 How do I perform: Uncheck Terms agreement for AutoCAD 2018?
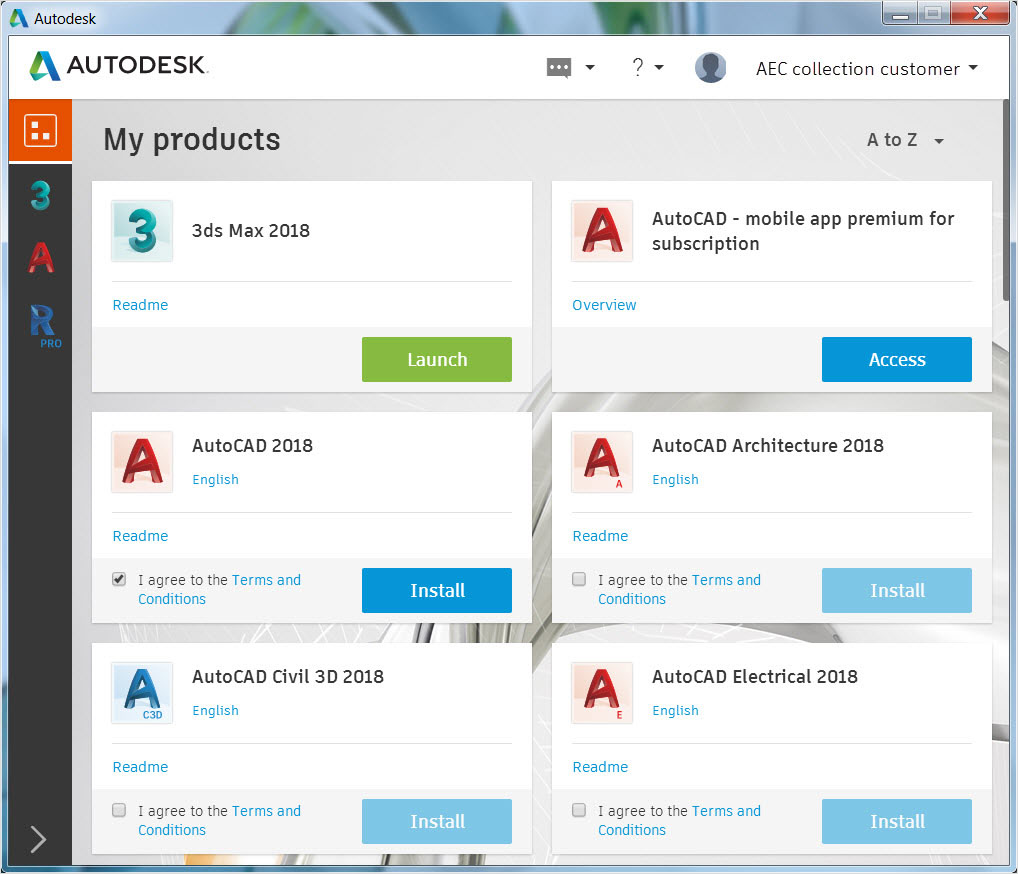[x=119, y=579]
